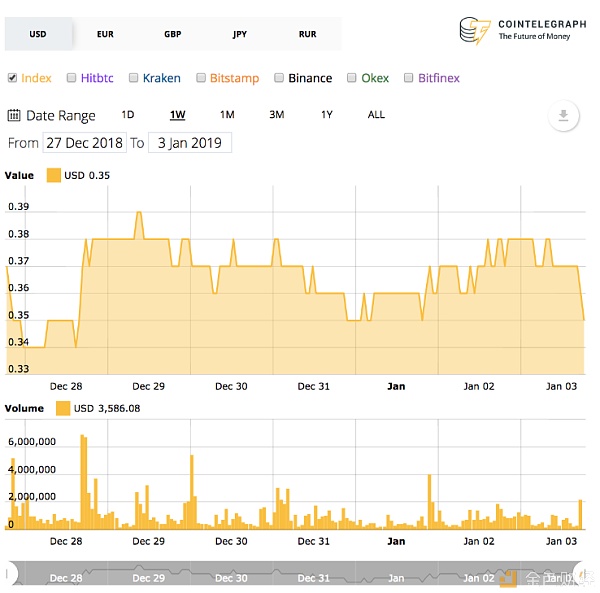Enable the Kraken checkbox

tap(133, 78)
